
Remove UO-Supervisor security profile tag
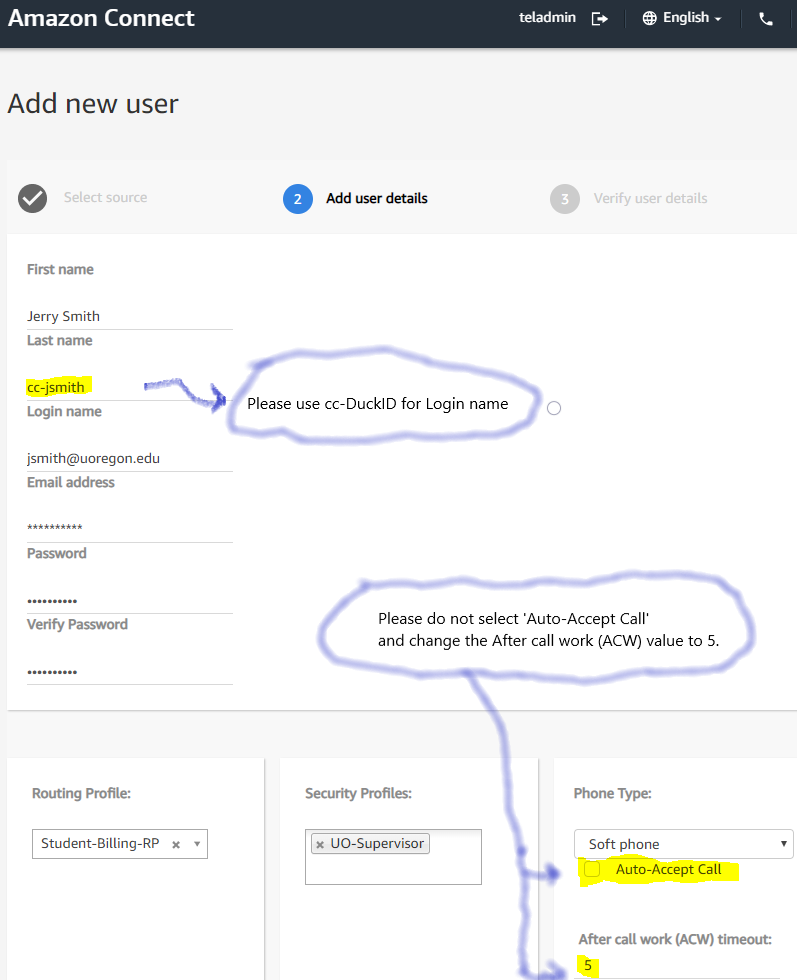[x=320, y=844]
